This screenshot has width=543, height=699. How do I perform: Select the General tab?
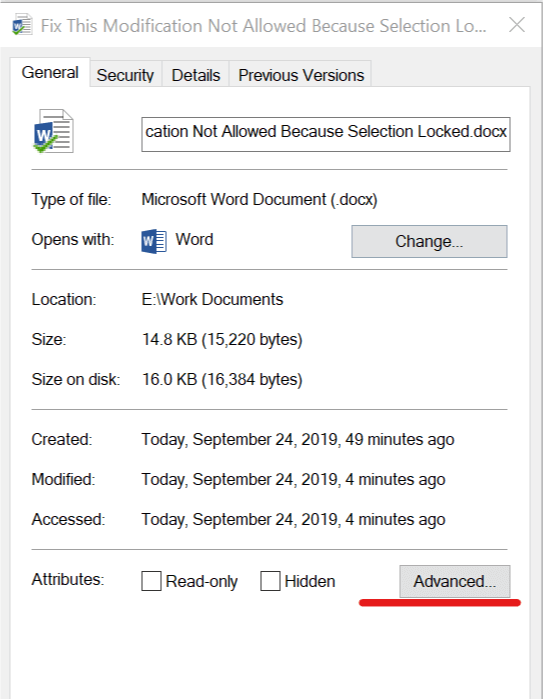click(50, 72)
